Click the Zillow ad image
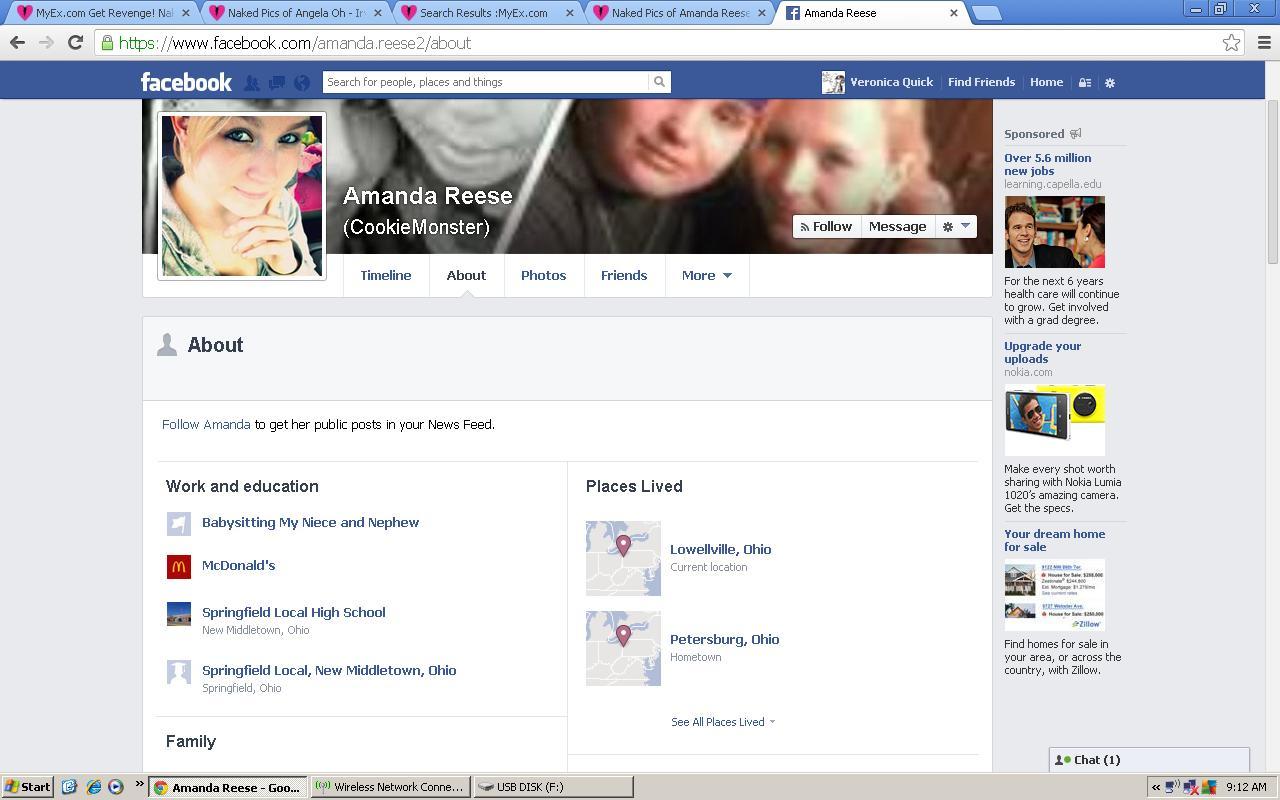Screen dimensions: 1280x800 1055,595
